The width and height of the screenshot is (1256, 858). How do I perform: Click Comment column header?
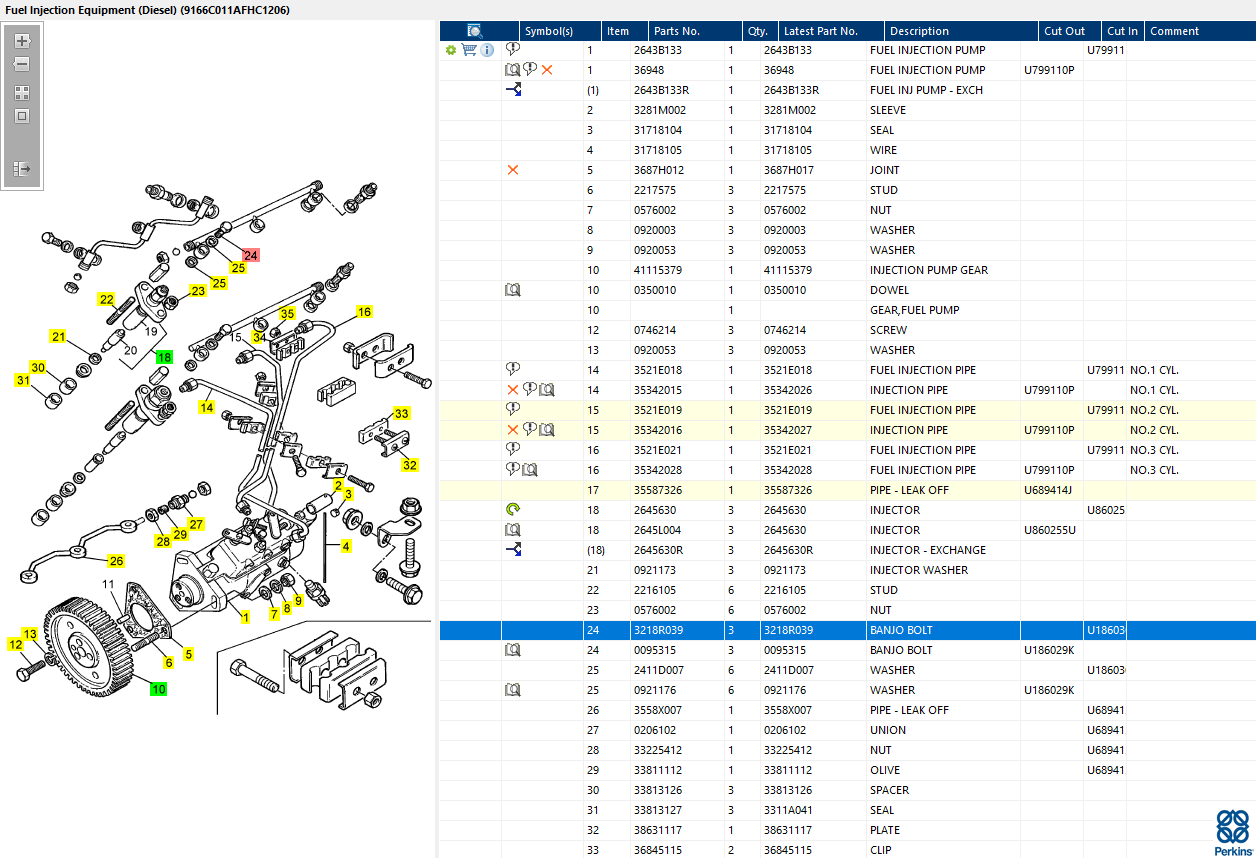[1199, 31]
